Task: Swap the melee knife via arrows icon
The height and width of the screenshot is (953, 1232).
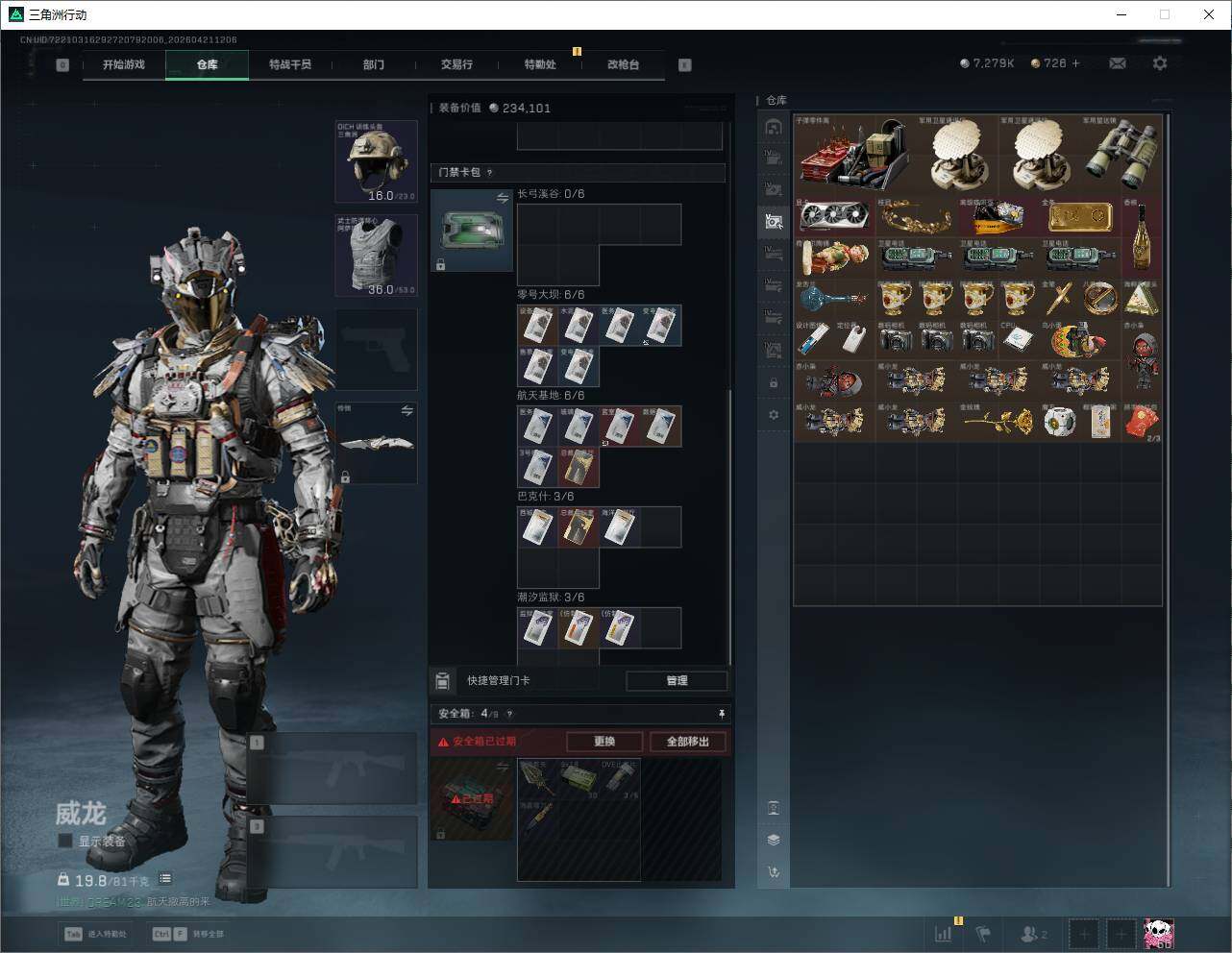Action: (x=407, y=411)
